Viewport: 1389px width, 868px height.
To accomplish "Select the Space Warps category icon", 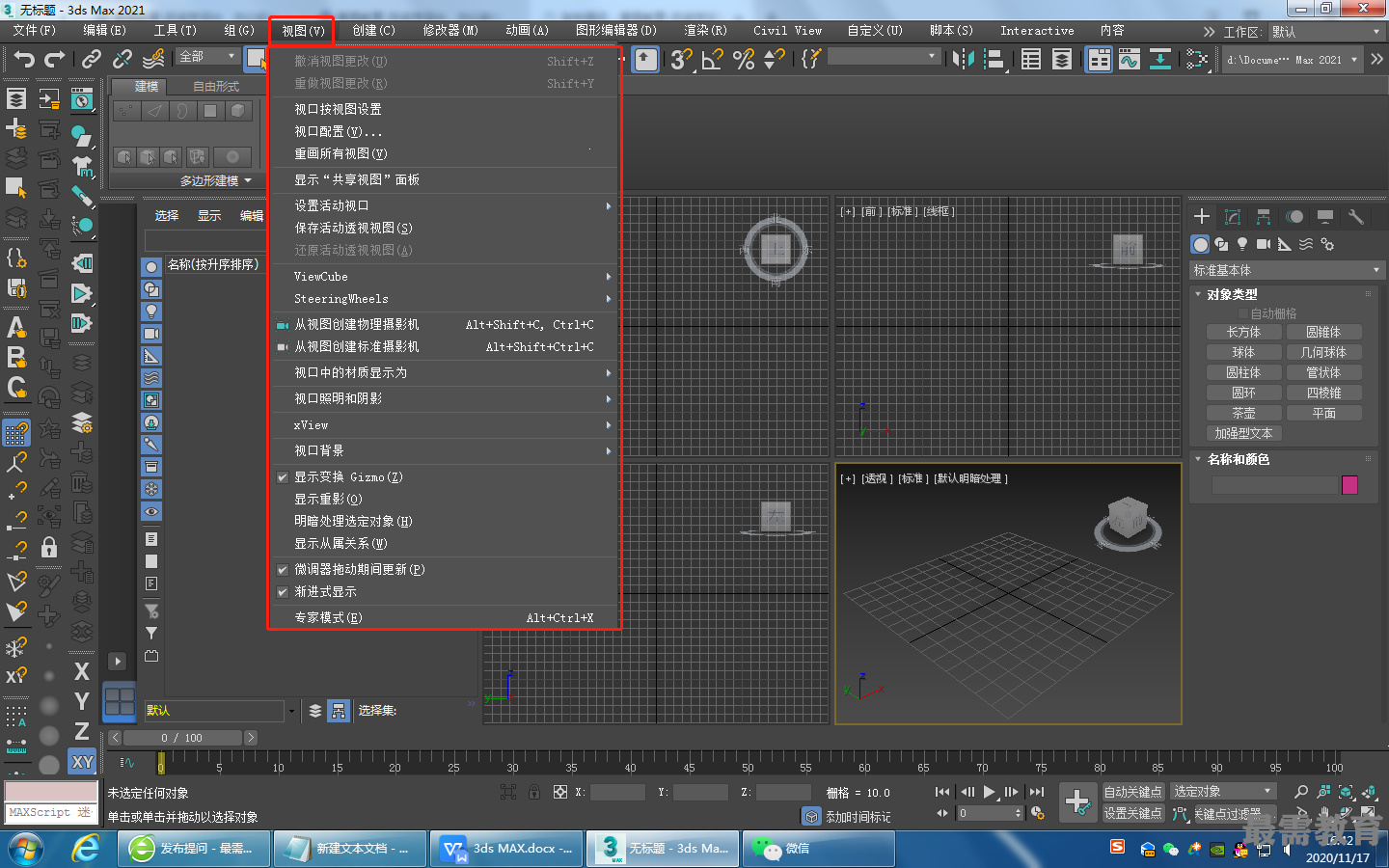I will coord(1306,244).
